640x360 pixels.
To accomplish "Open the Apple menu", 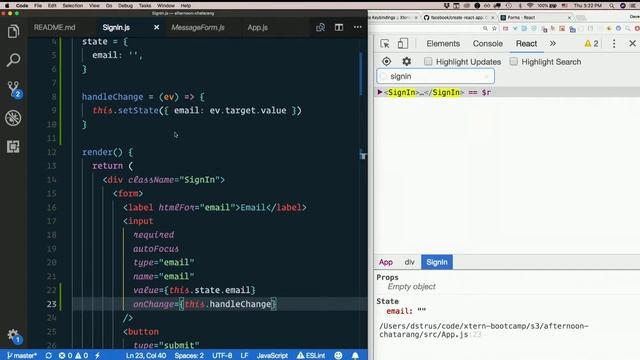I will click(x=7, y=5).
